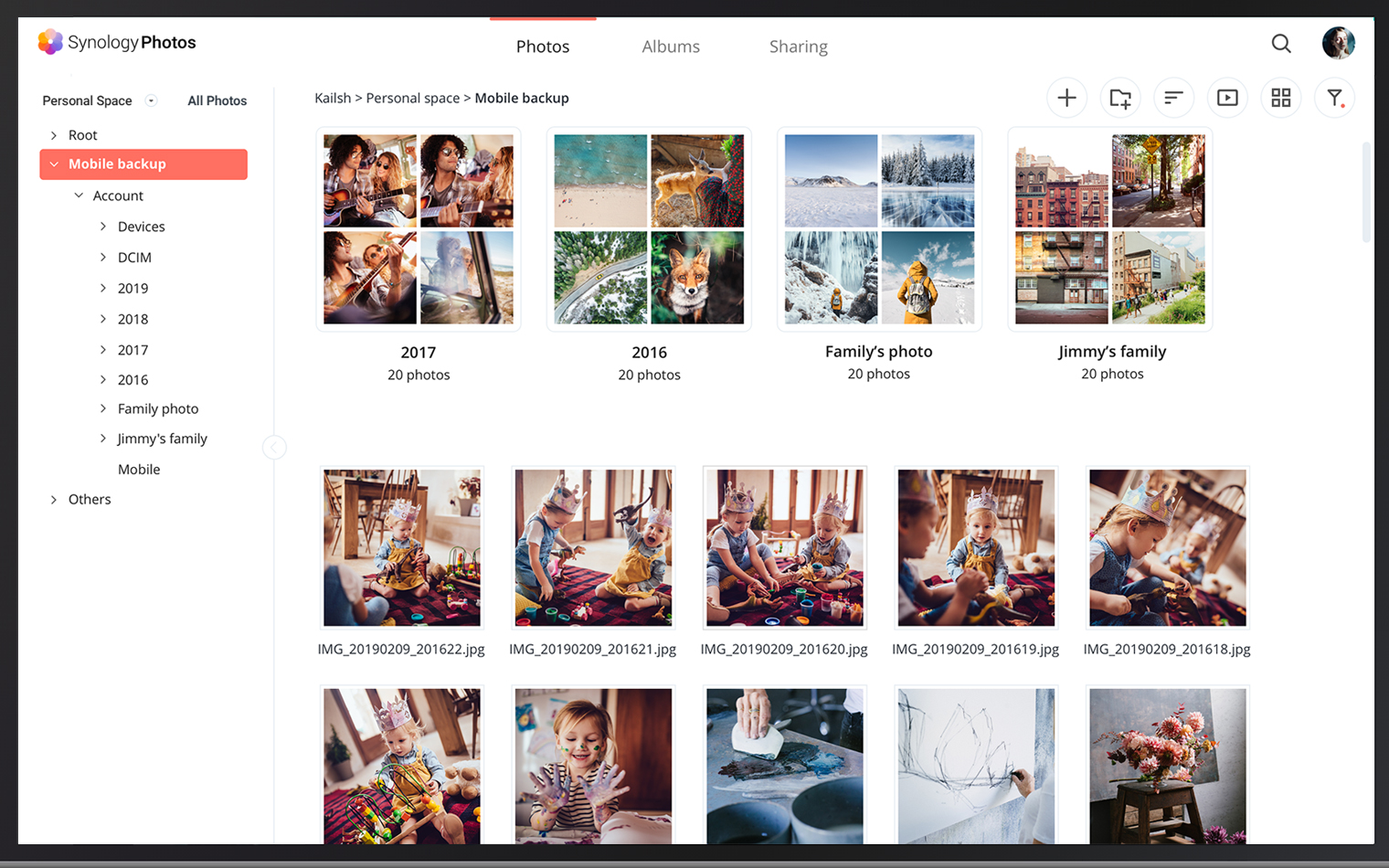Expand the DCIM folder chevron
The width and height of the screenshot is (1389, 868).
(x=103, y=258)
